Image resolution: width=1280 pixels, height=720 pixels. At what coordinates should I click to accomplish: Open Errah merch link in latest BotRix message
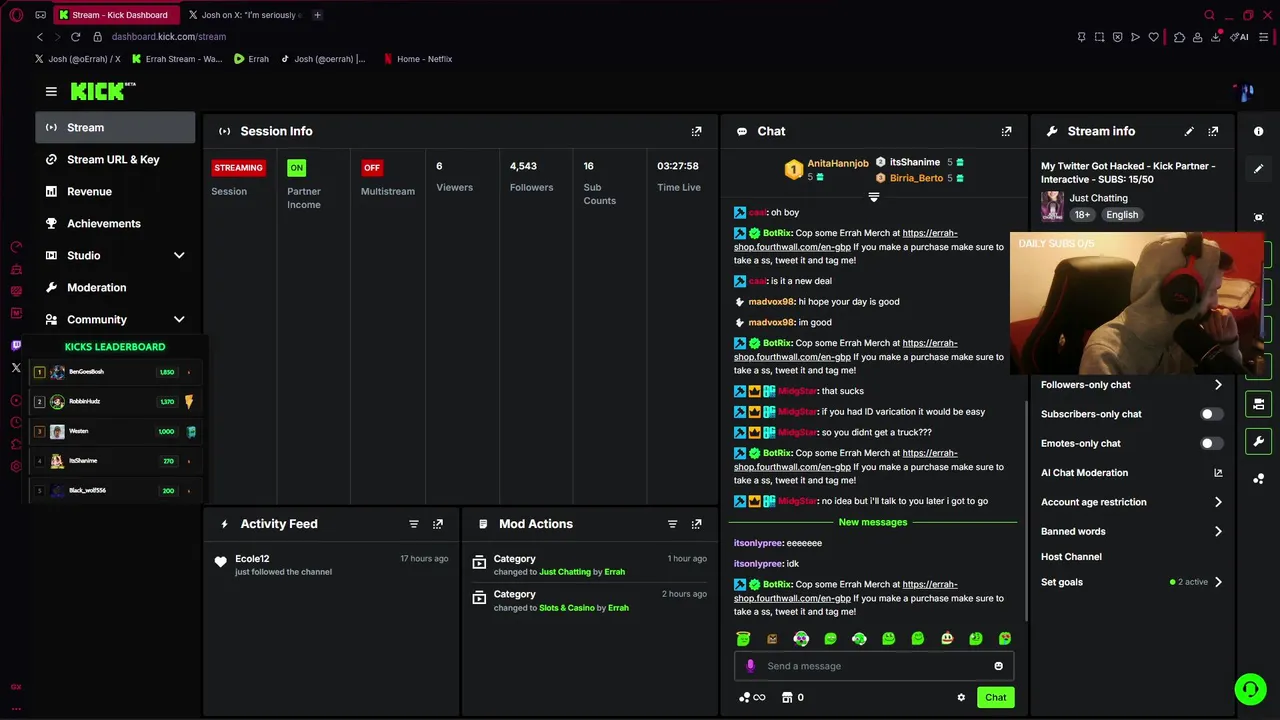point(845,591)
